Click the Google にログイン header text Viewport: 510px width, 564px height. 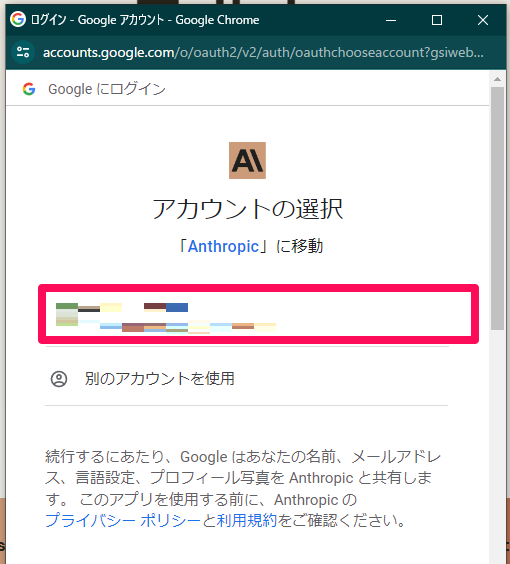[107, 89]
